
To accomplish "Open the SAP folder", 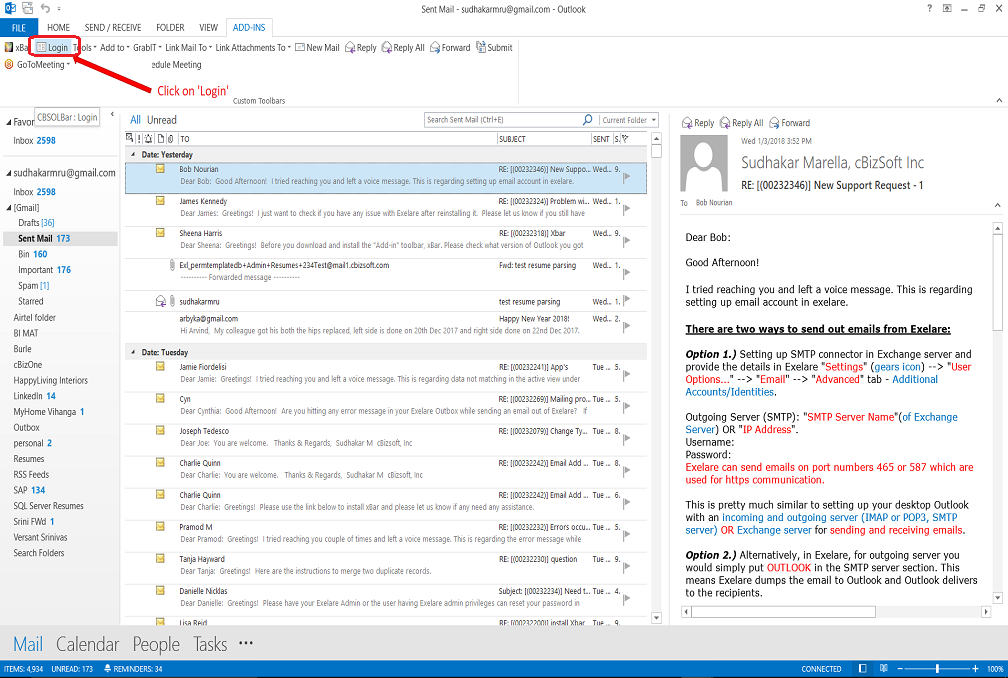I will click(x=29, y=490).
